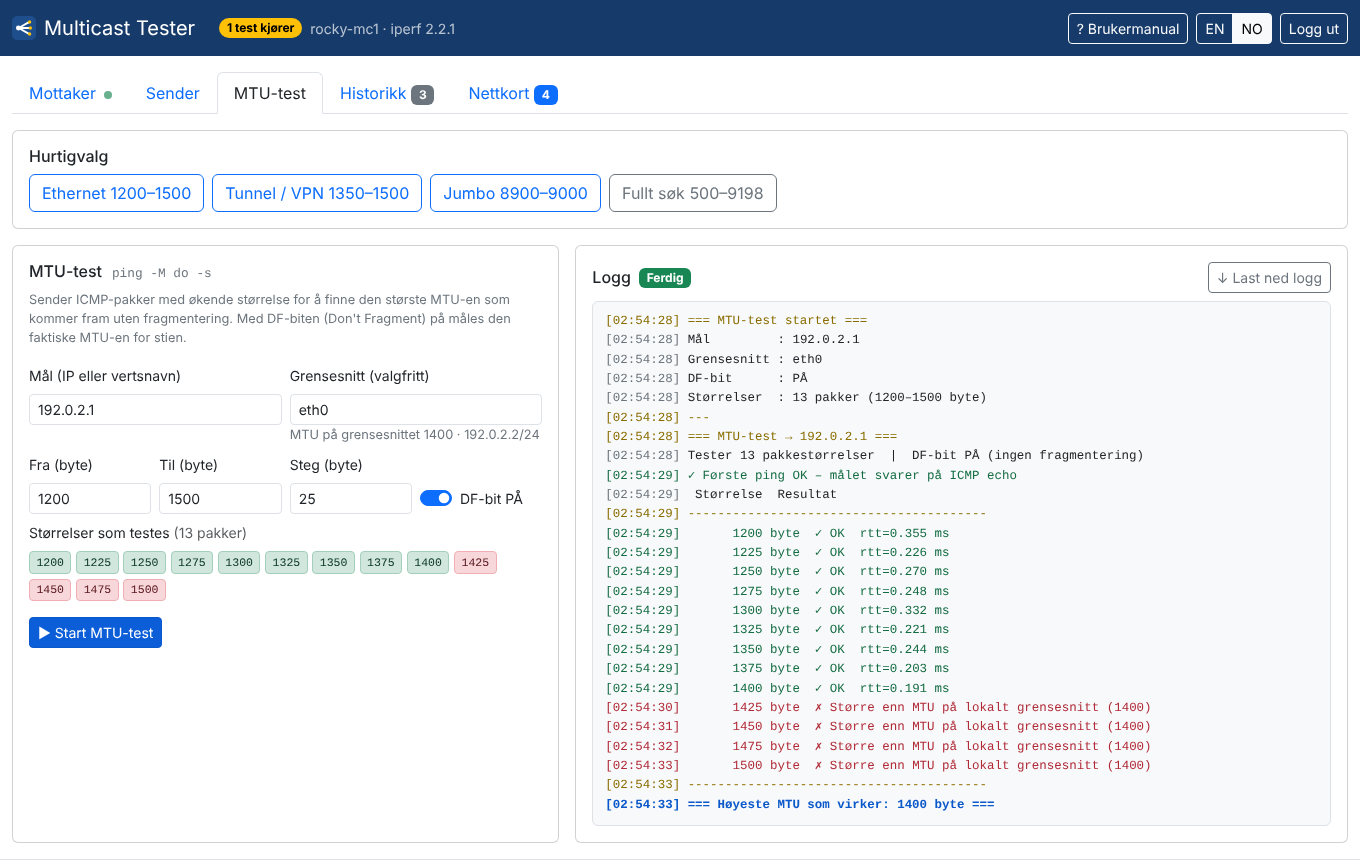The width and height of the screenshot is (1360, 860).
Task: Open the Nettkort tab
Action: 513,94
